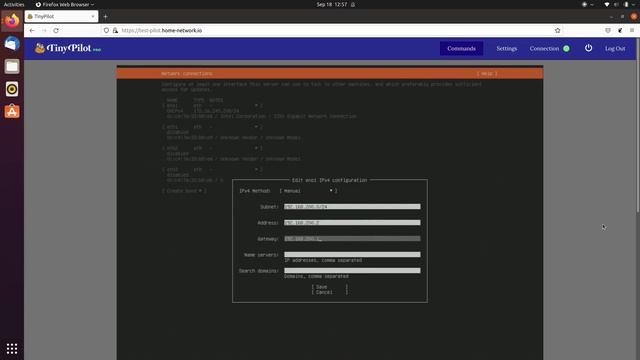Click the Save button in IPv4 dialog
The image size is (640, 360).
pyautogui.click(x=330, y=287)
